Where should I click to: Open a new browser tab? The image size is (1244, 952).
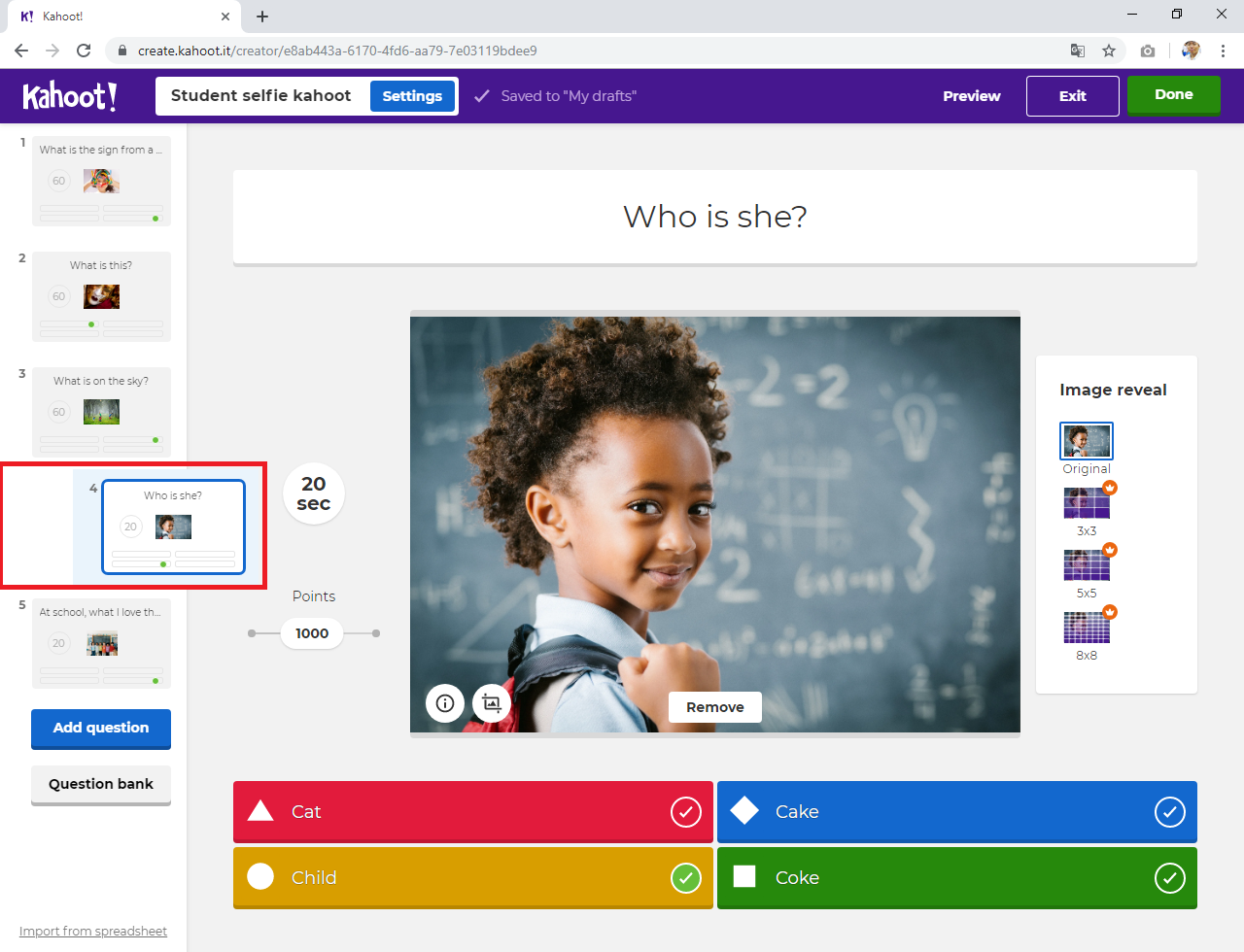pos(262,17)
